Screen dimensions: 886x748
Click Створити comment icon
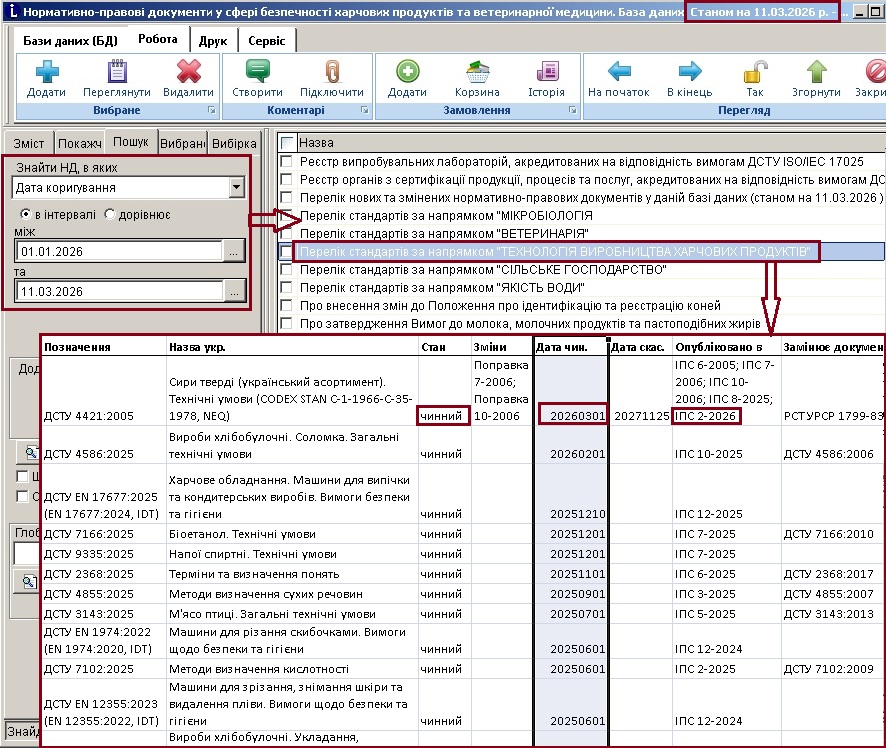257,72
